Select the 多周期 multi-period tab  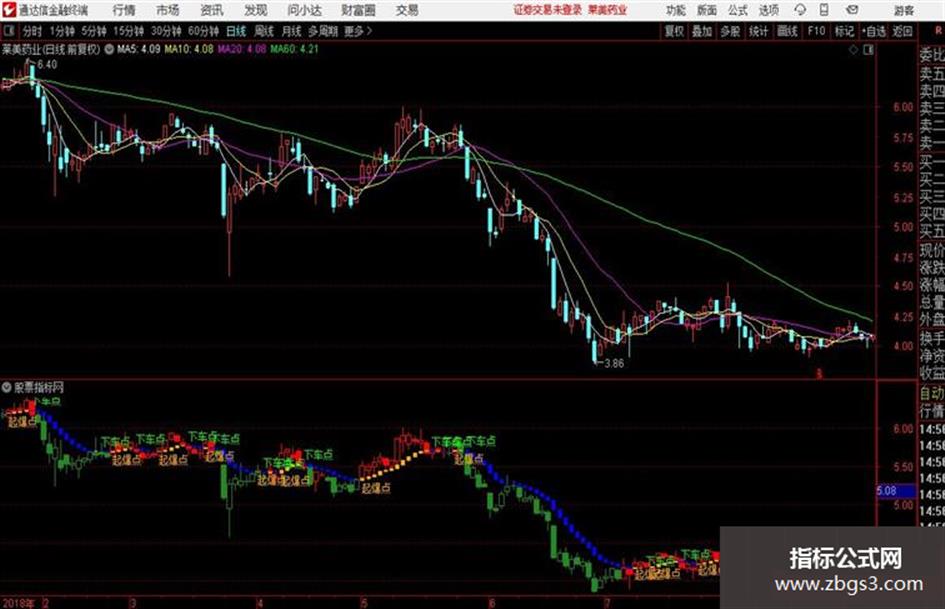[323, 31]
